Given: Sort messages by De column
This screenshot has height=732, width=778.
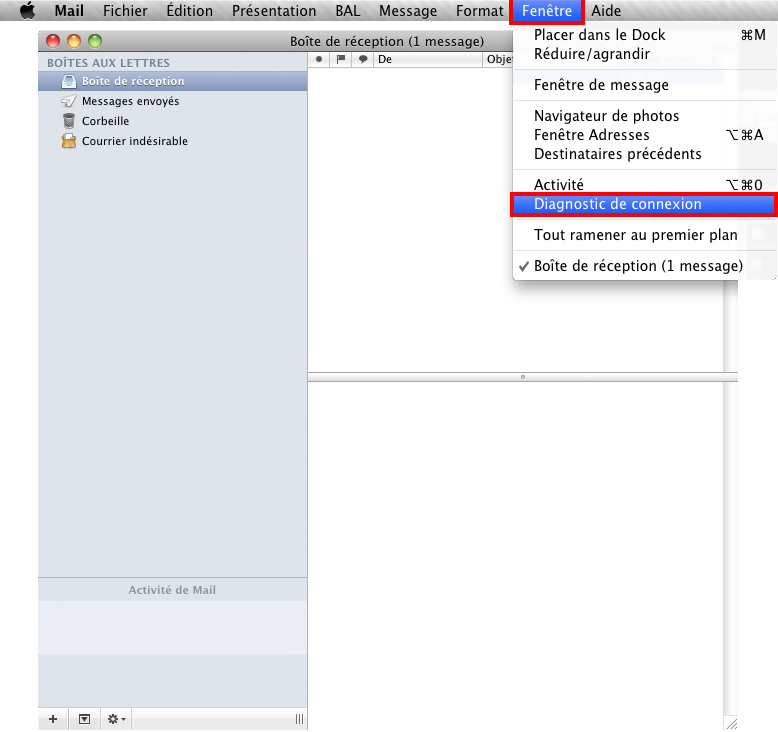Looking at the screenshot, I should (428, 59).
